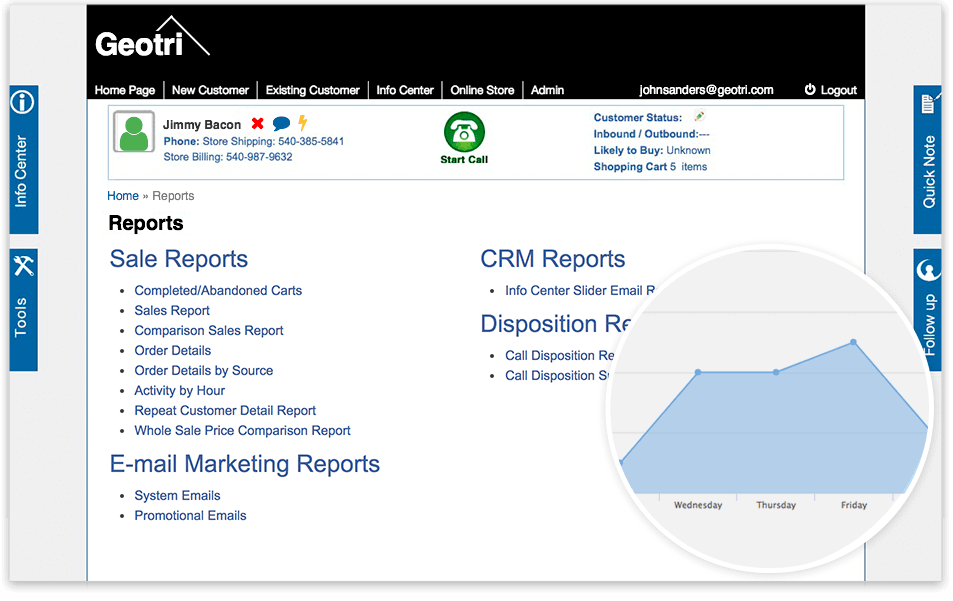Click the Home breadcrumb link
This screenshot has height=601, width=953.
123,196
